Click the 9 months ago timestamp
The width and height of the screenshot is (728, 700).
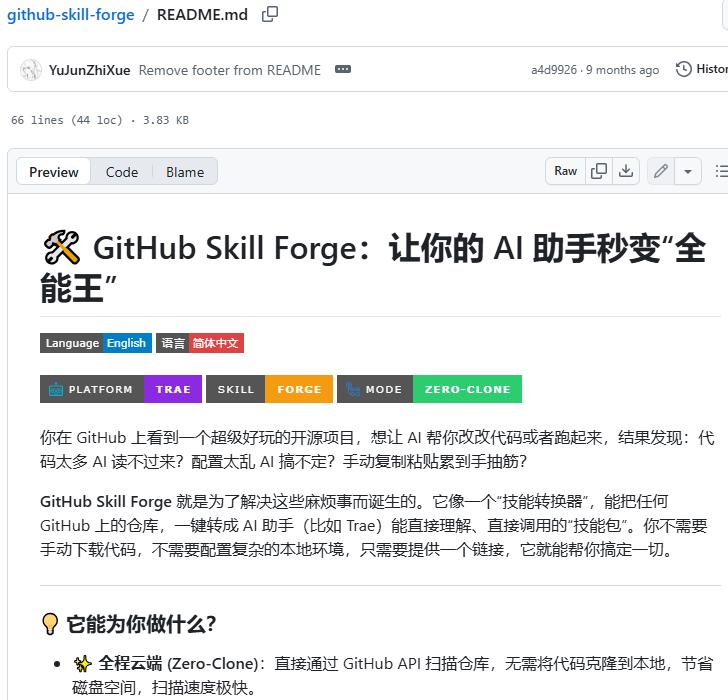coord(622,70)
